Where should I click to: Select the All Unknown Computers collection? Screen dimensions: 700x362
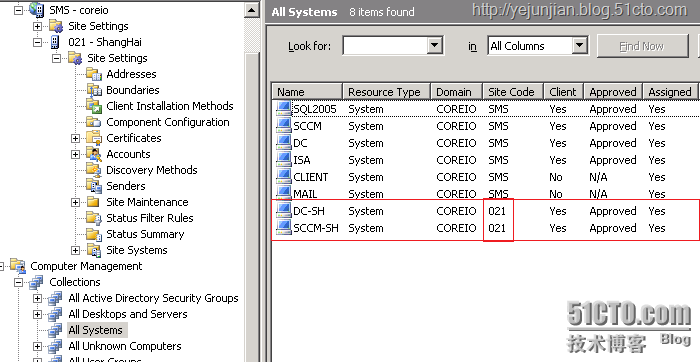coord(125,346)
